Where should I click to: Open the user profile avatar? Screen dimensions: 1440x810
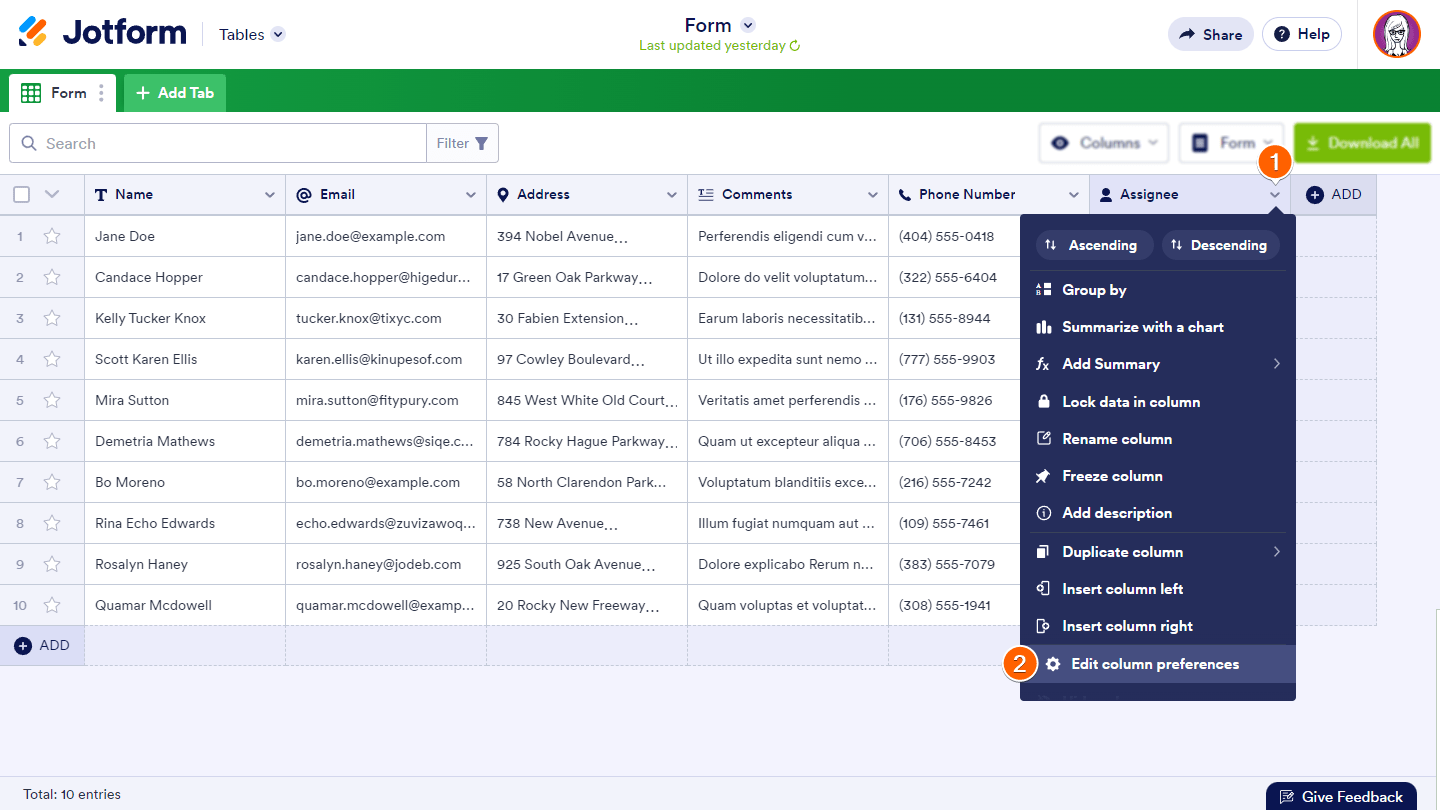coord(1396,34)
